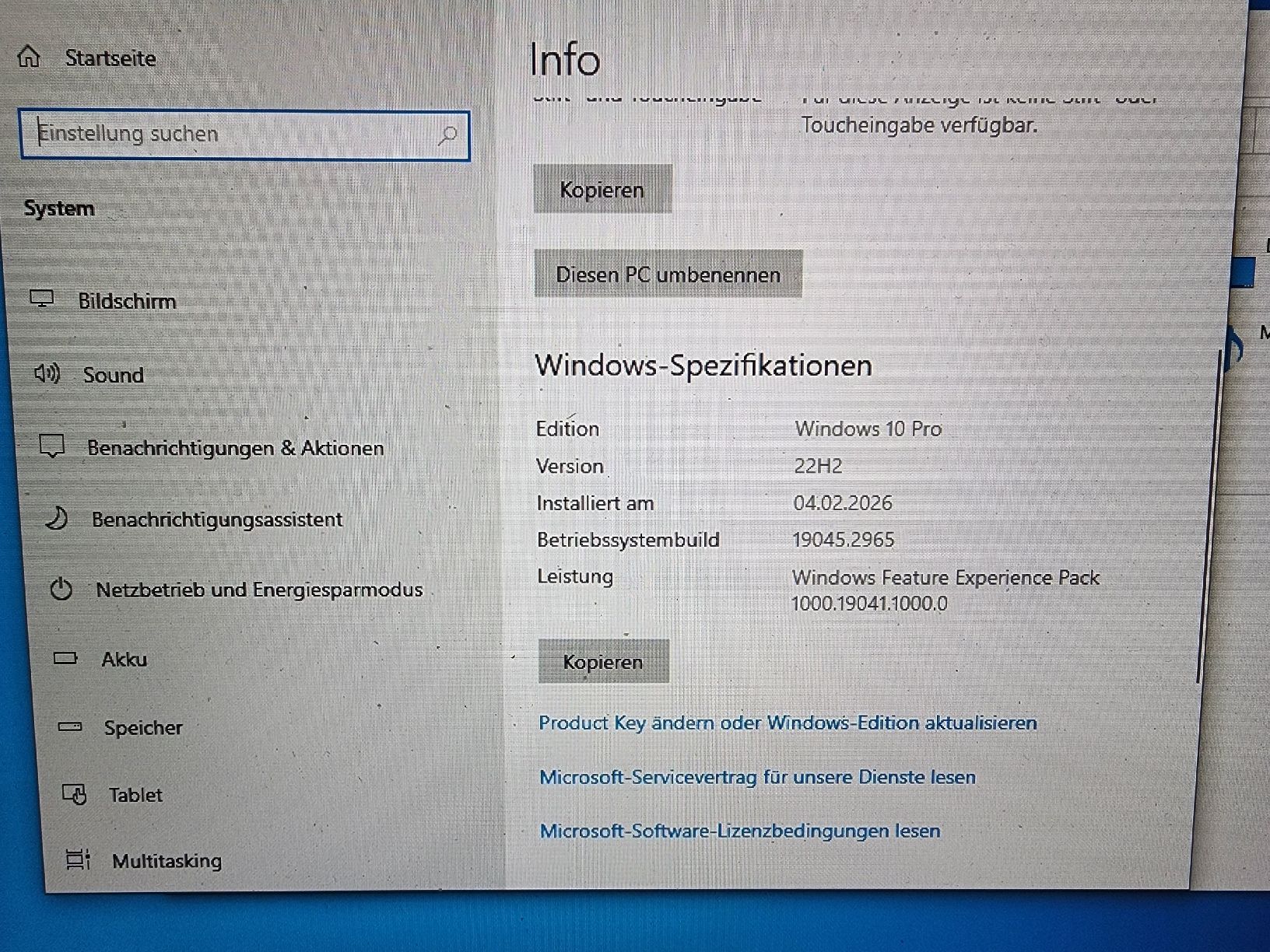Click the Edition label
Image resolution: width=1270 pixels, height=952 pixels.
tap(567, 429)
